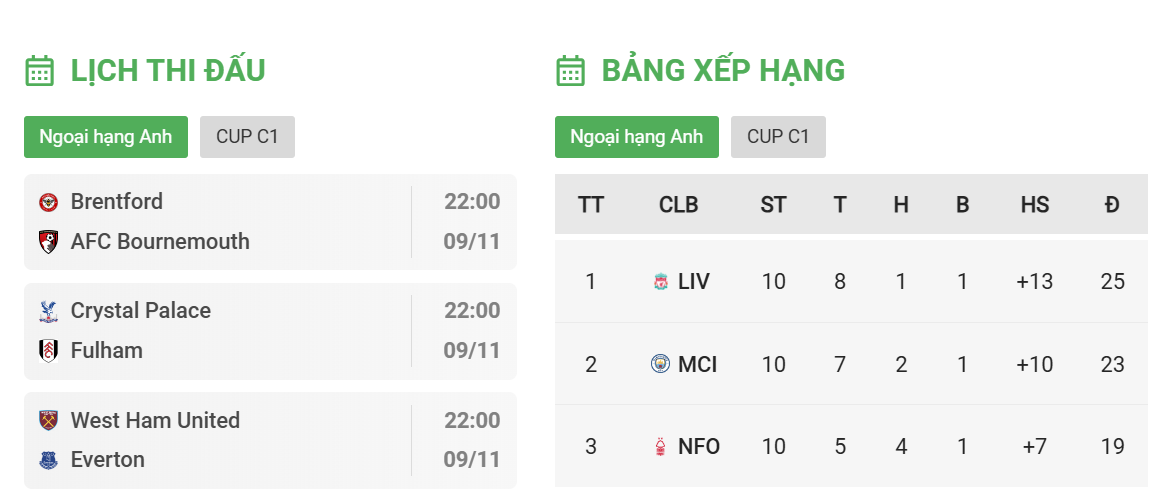This screenshot has height=492, width=1159.
Task: Open West Ham United vs Everton match
Action: 271,440
